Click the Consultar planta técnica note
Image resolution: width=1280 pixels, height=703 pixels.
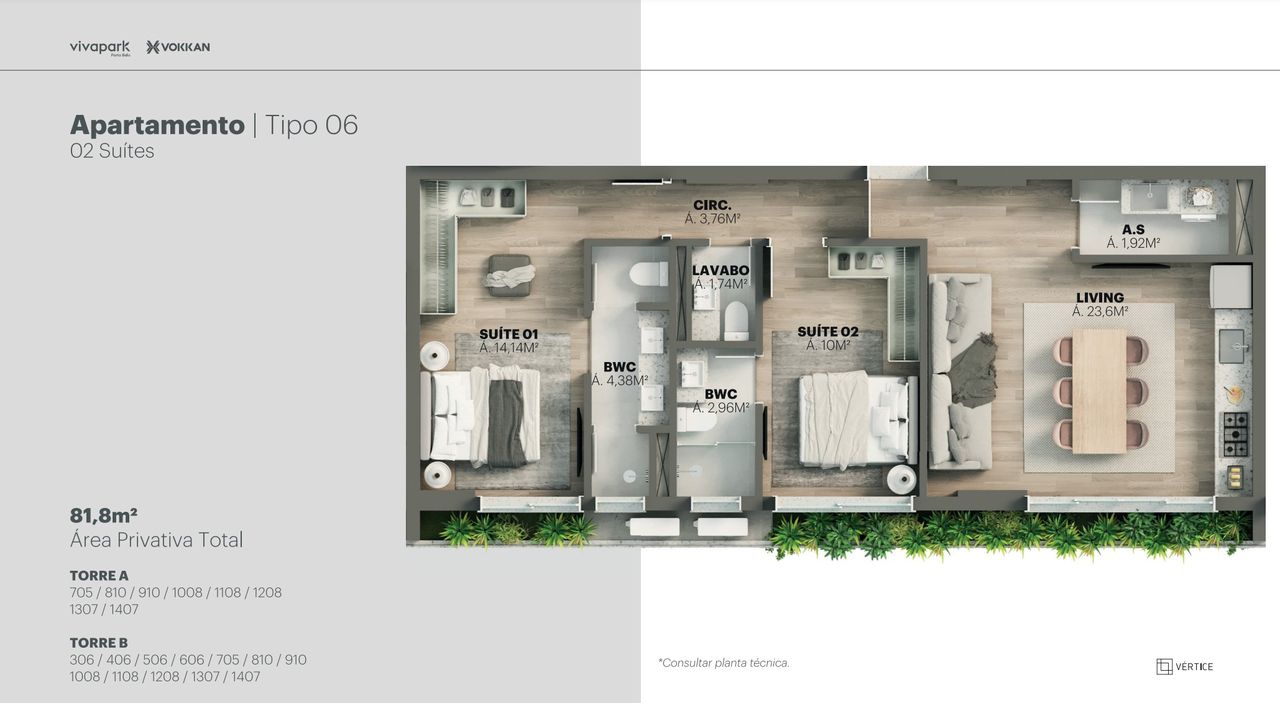click(724, 662)
